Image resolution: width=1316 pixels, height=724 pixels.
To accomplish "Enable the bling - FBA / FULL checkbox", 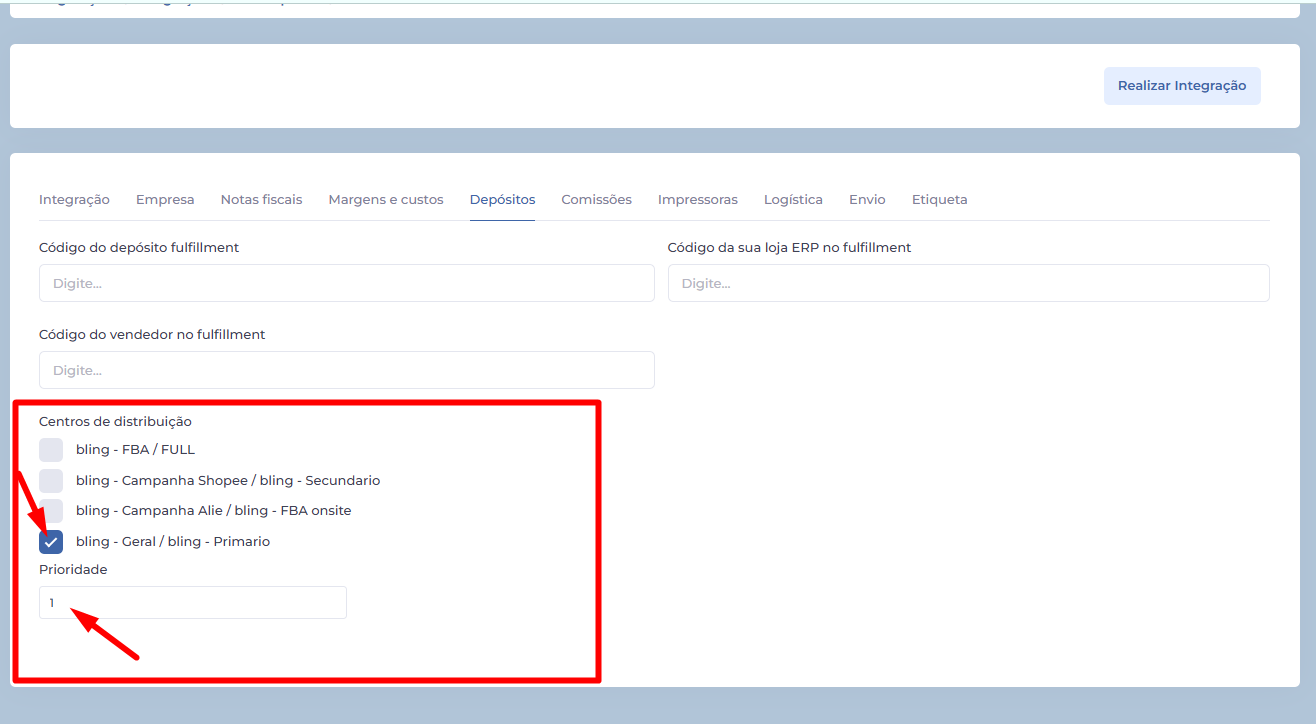I will (x=51, y=450).
